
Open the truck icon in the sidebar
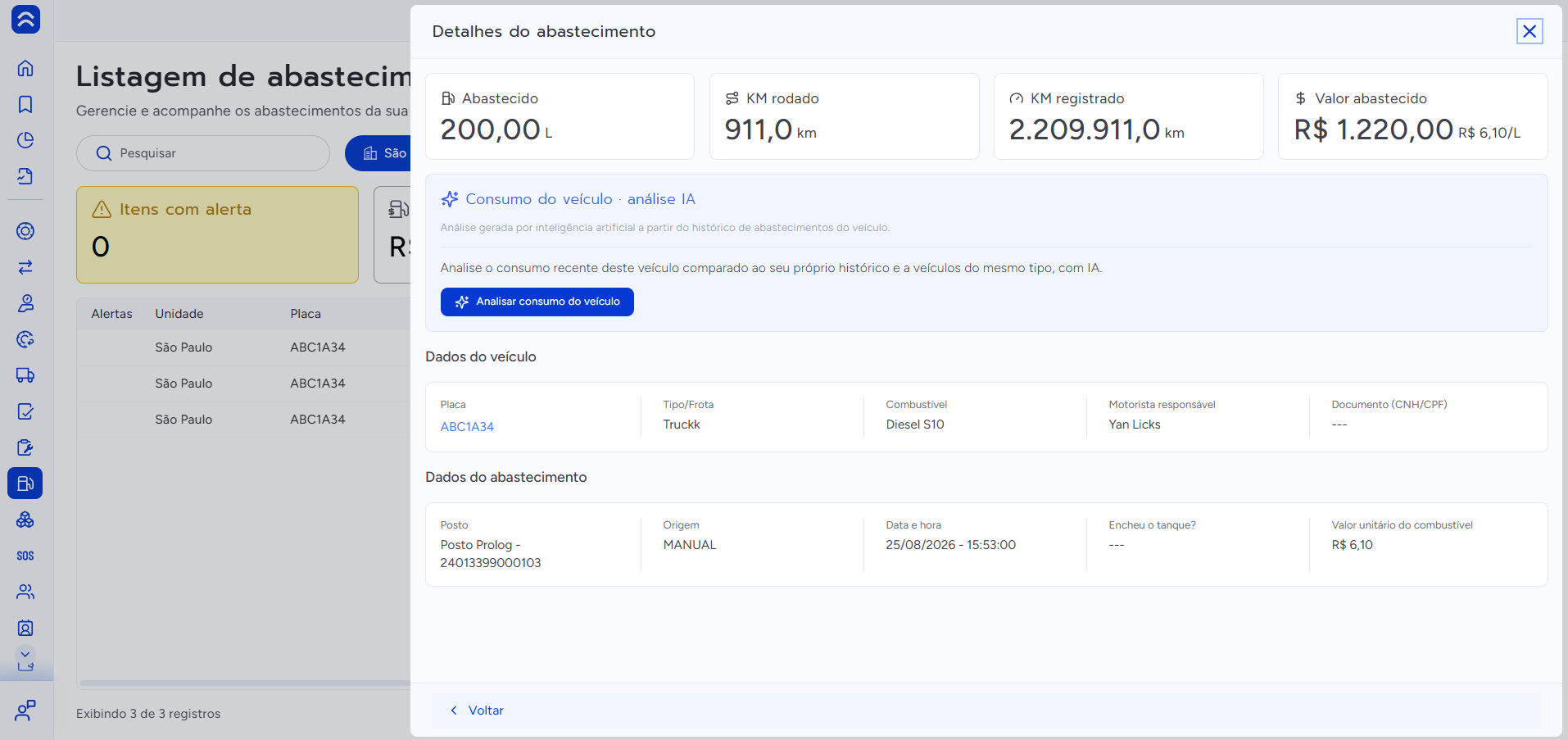[x=25, y=375]
